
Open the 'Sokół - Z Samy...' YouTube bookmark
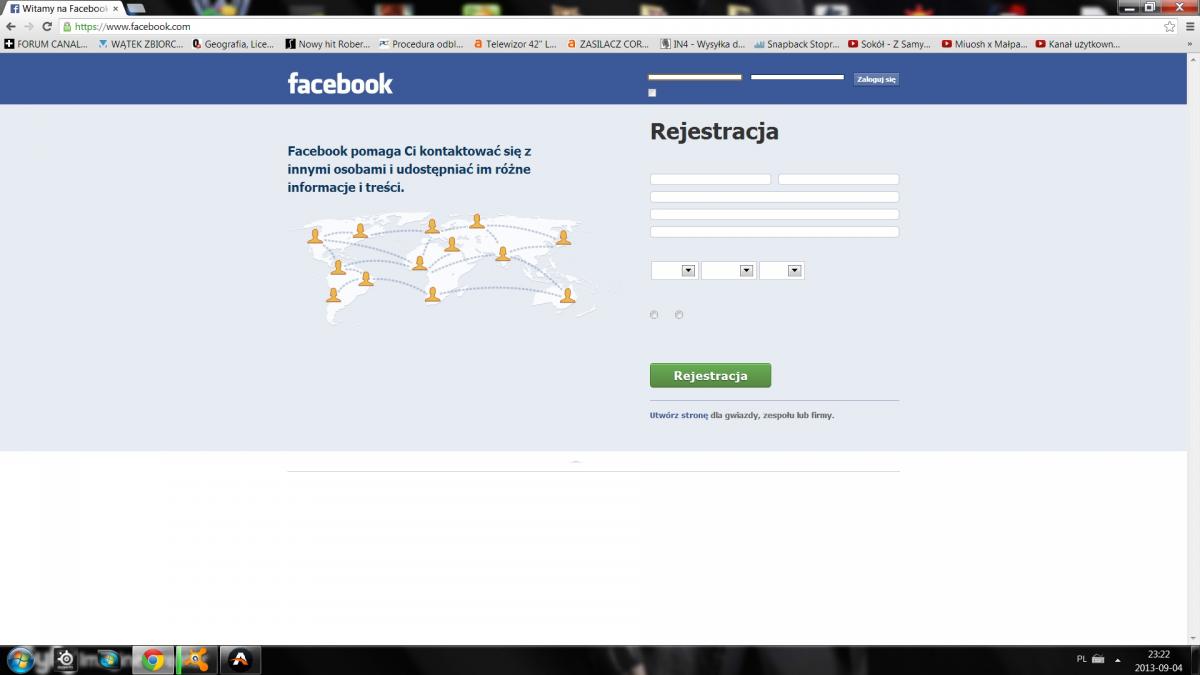coord(889,44)
